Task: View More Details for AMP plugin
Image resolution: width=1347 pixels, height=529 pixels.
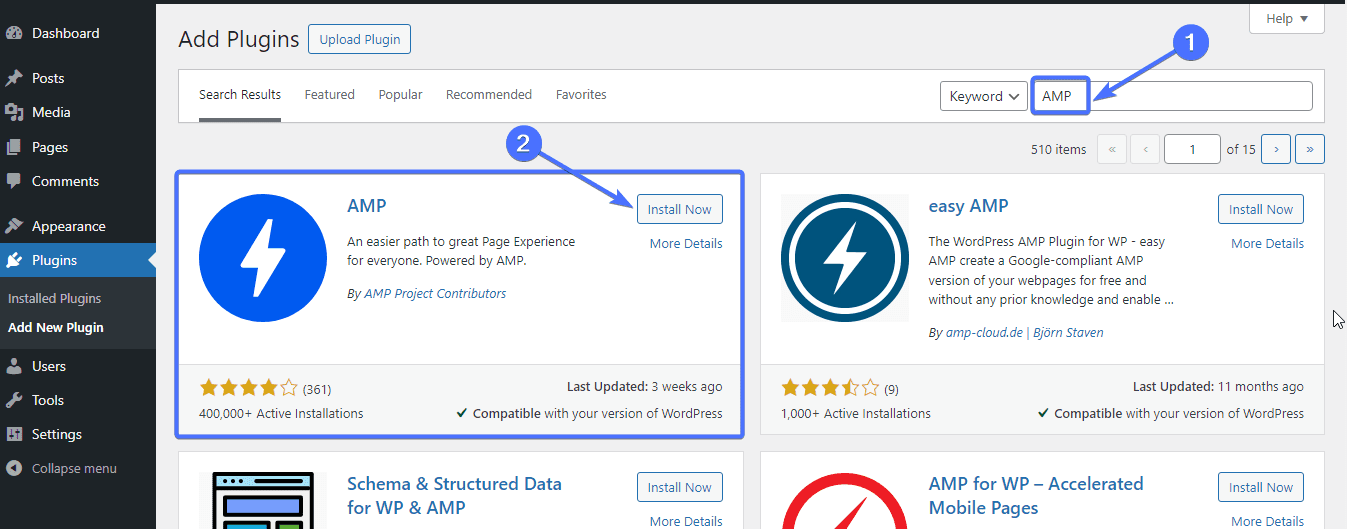Action: 686,243
